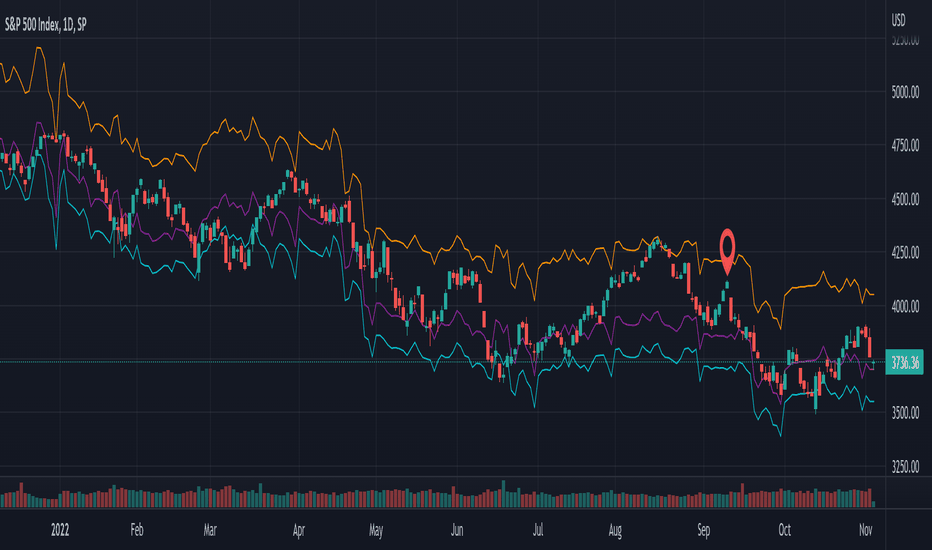Click the 4750.00 price axis label
This screenshot has height=550, width=932.
(905, 145)
